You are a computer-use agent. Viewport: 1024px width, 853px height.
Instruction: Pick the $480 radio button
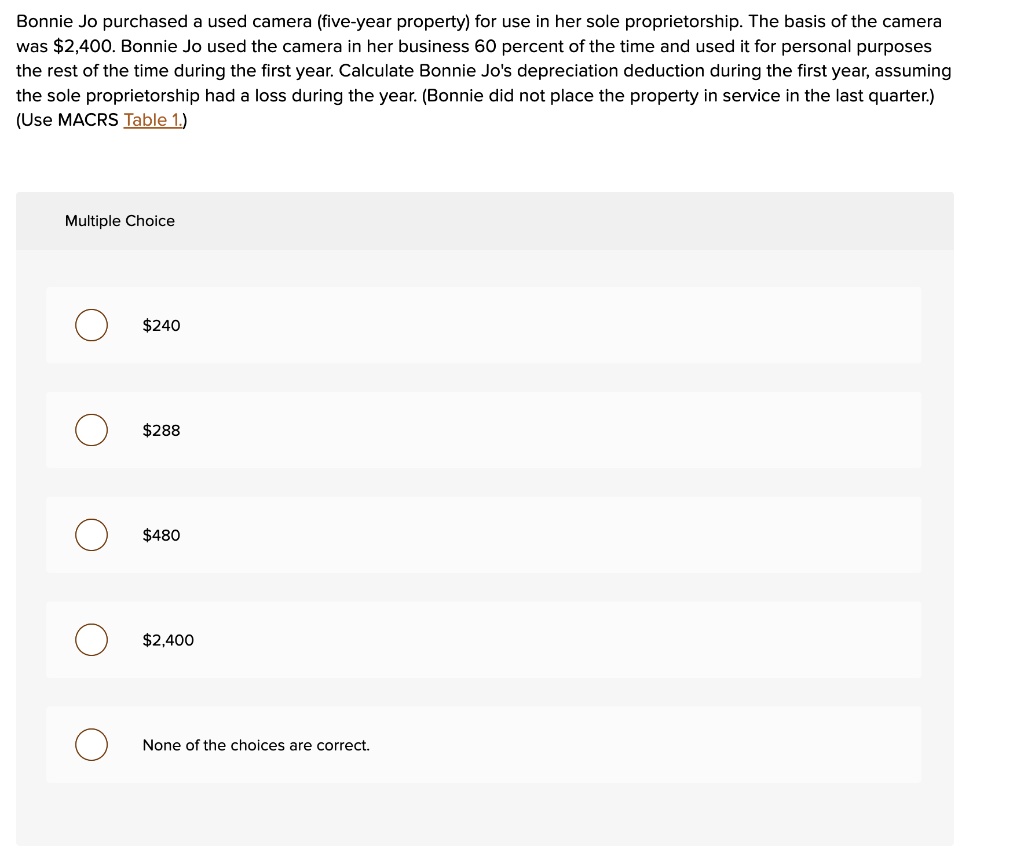pos(92,535)
